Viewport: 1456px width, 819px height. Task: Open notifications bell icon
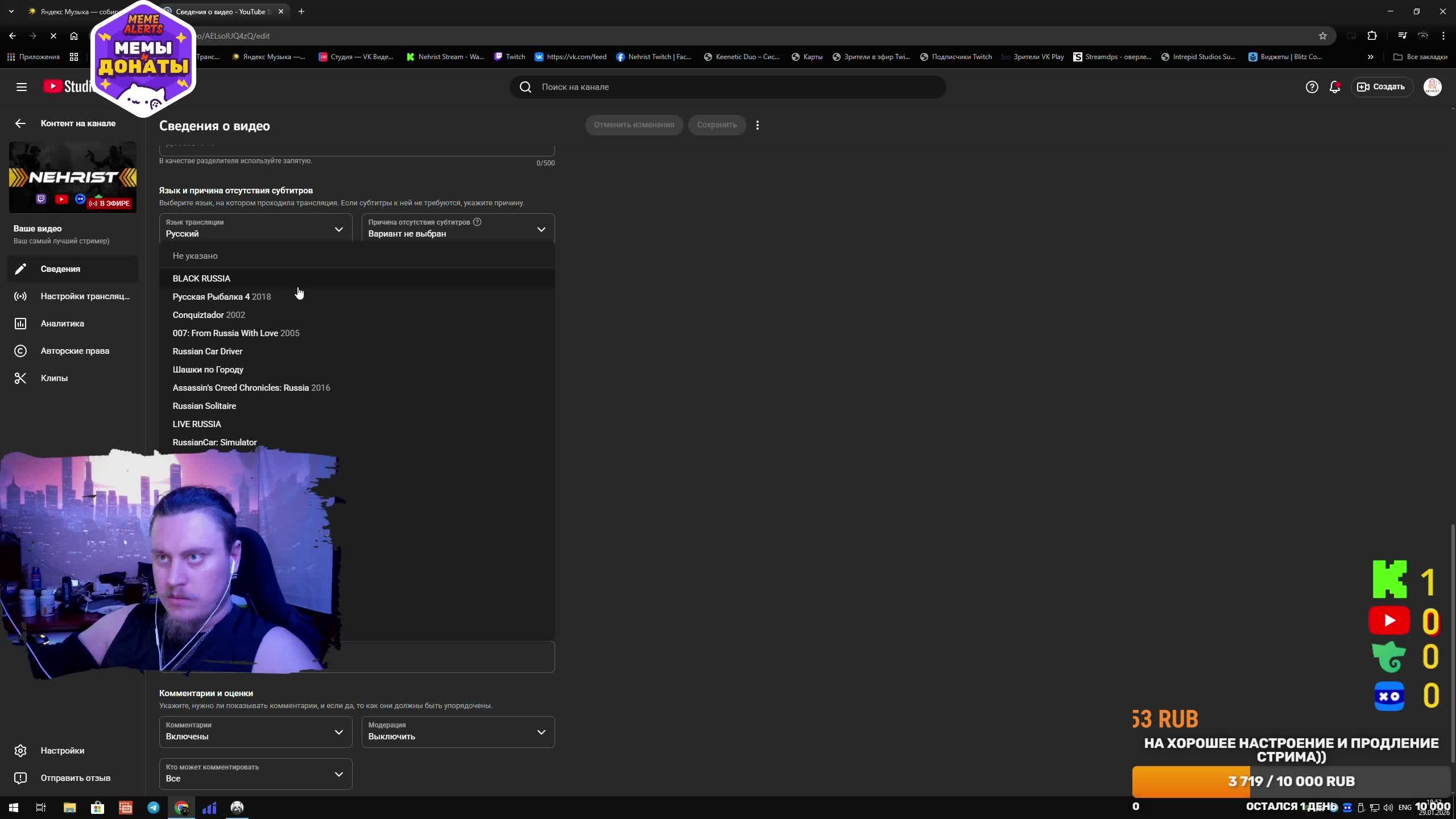[1334, 87]
